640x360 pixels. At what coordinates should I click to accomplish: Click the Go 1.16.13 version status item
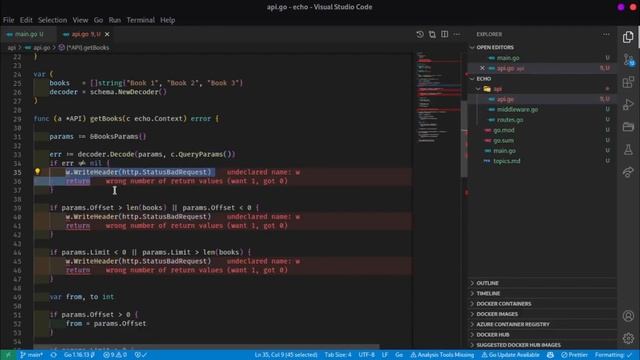click(80, 355)
